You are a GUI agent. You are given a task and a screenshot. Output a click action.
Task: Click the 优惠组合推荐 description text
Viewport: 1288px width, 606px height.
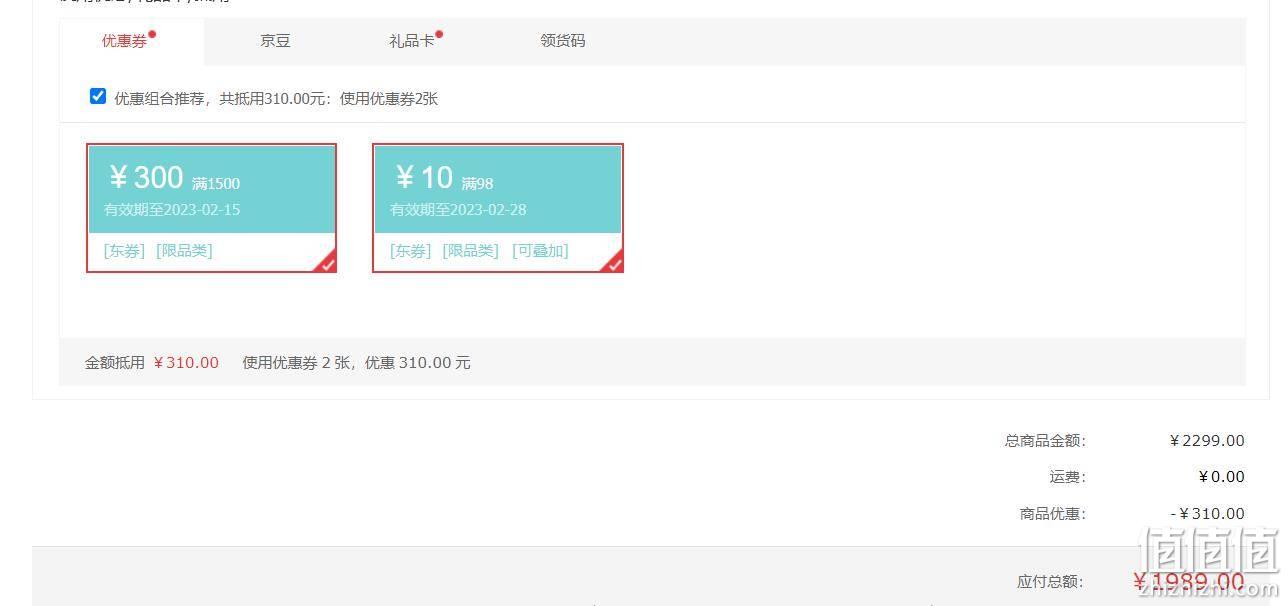point(276,99)
